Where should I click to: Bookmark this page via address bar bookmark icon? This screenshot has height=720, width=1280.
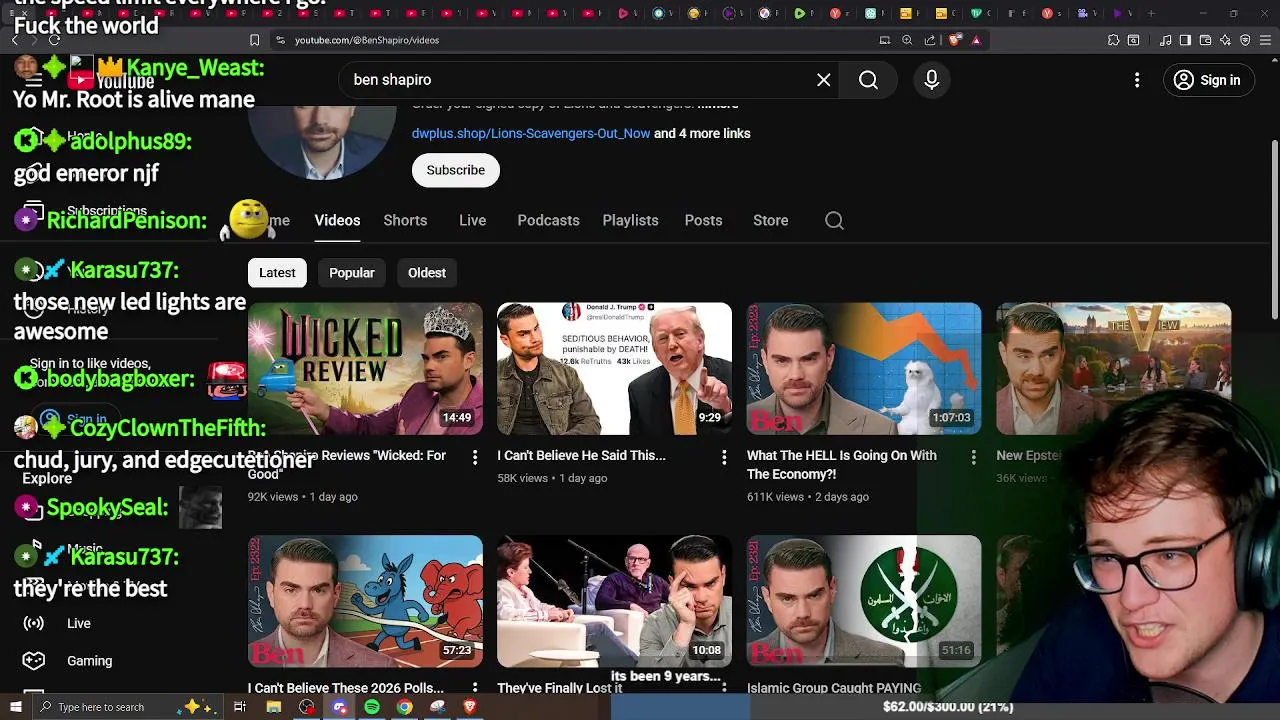coord(254,40)
